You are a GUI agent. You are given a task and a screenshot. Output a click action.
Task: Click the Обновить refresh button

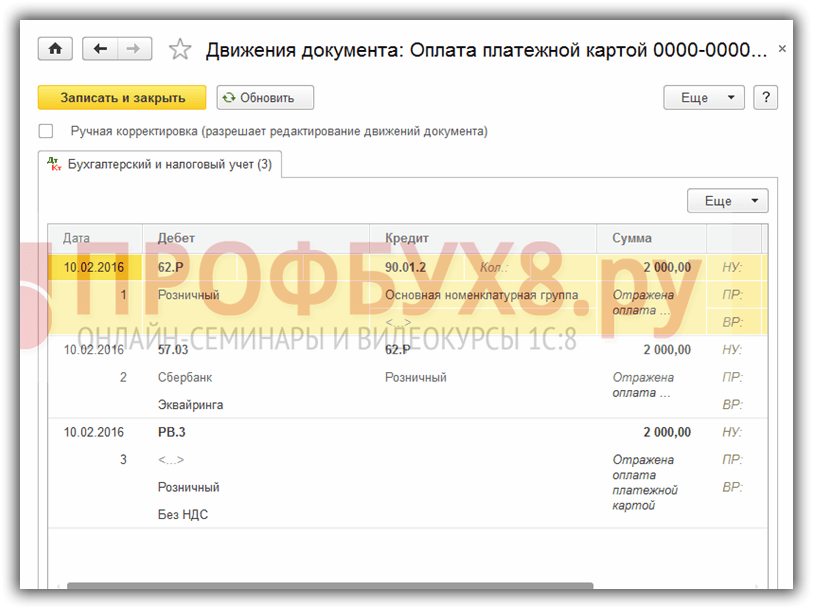pyautogui.click(x=265, y=97)
